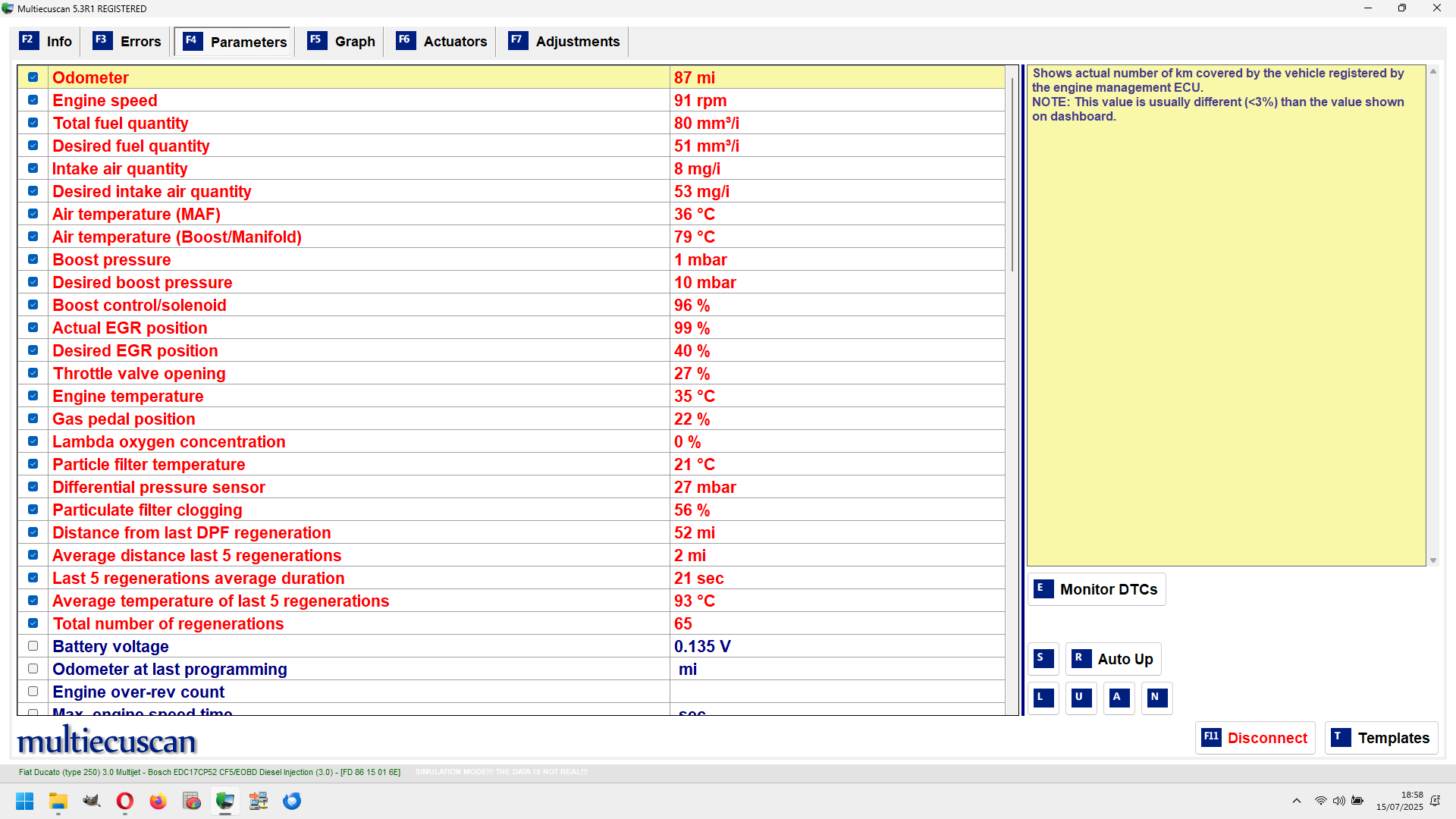
Task: Open the Actuators tab
Action: 442,42
